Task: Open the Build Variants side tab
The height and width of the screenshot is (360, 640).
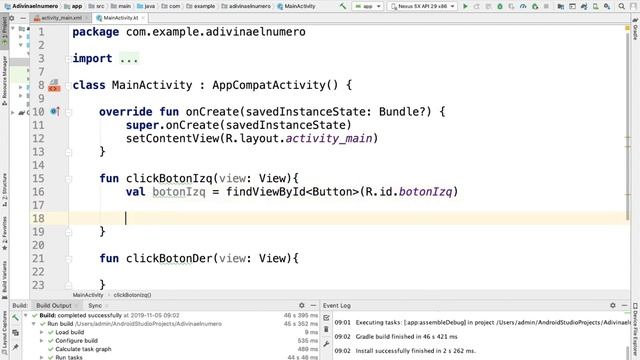Action: tap(4, 280)
